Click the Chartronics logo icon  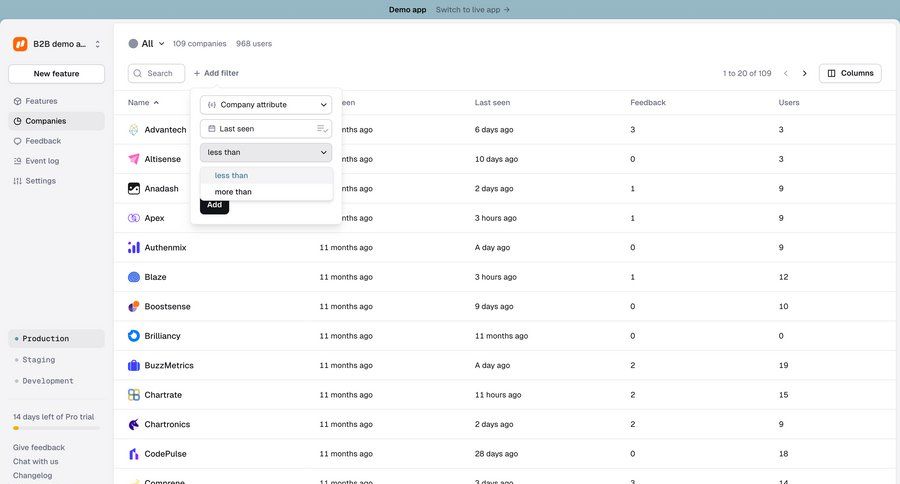(x=134, y=424)
